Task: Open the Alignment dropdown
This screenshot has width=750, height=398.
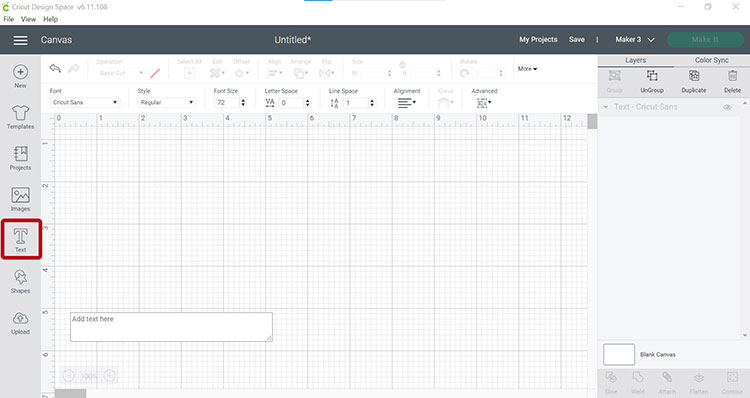Action: (x=407, y=102)
